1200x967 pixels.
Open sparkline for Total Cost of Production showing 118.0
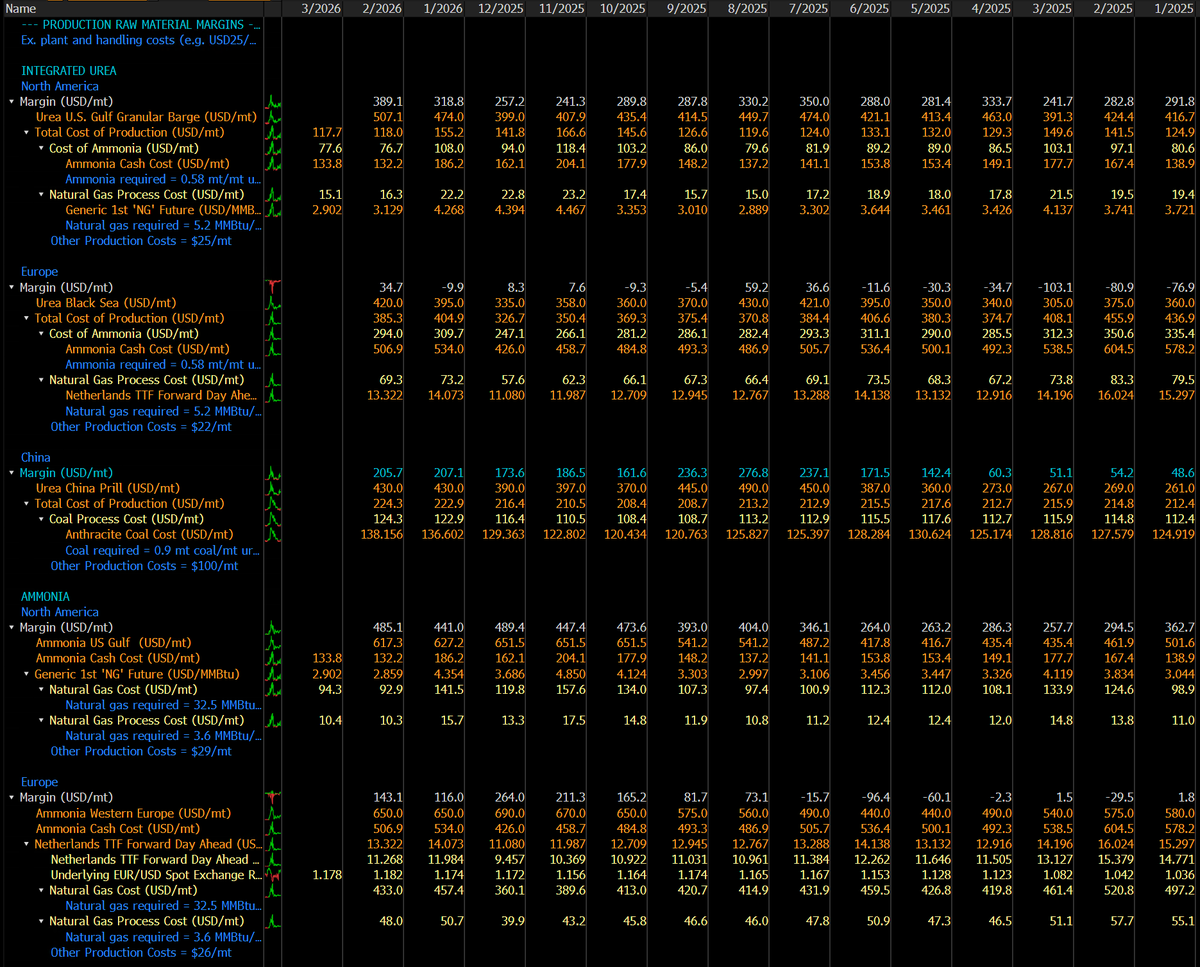pos(273,133)
